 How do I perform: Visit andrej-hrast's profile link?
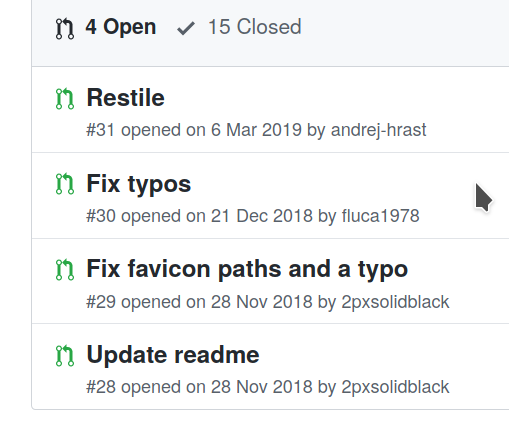tap(378, 130)
